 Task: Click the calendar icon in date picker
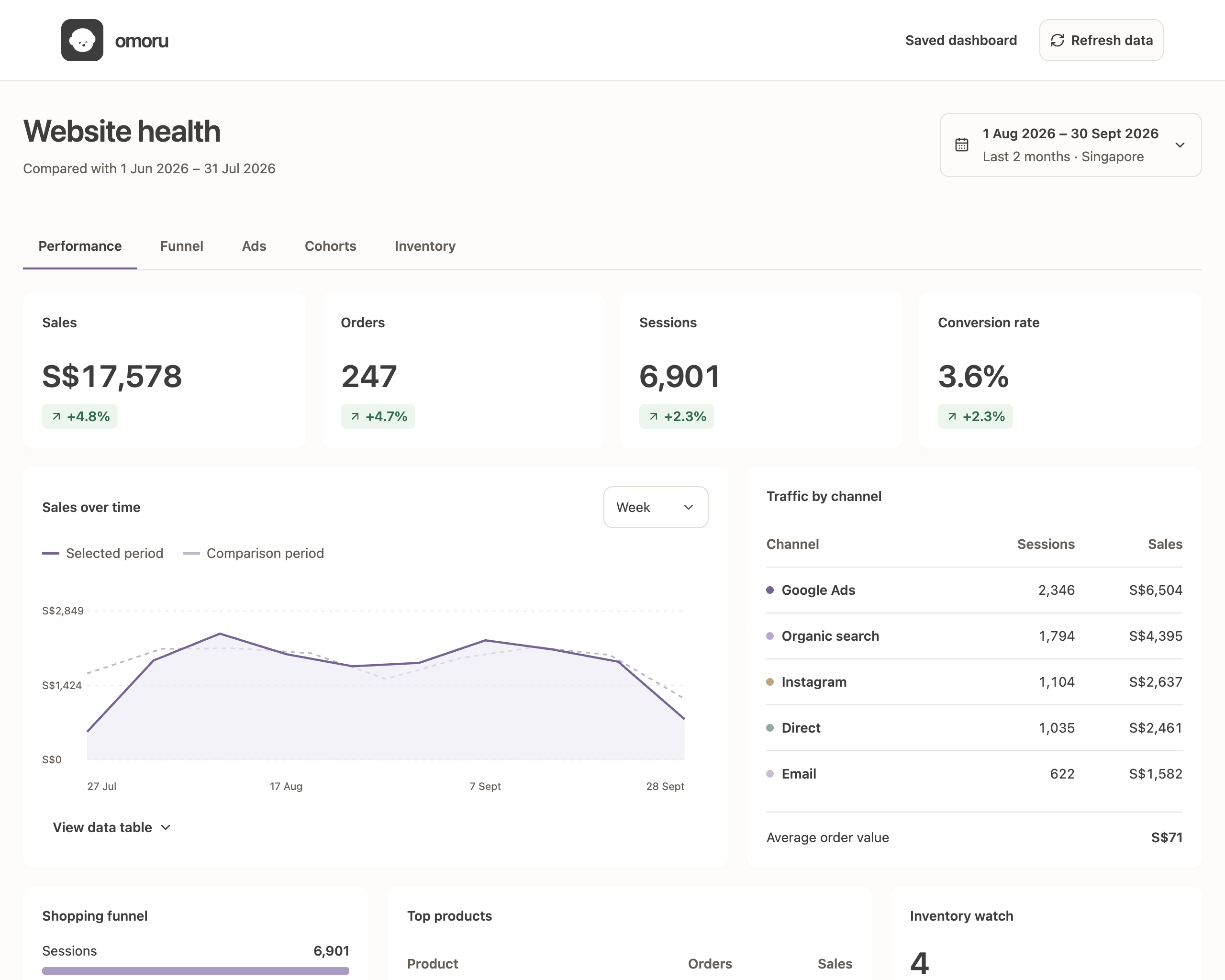coord(961,145)
